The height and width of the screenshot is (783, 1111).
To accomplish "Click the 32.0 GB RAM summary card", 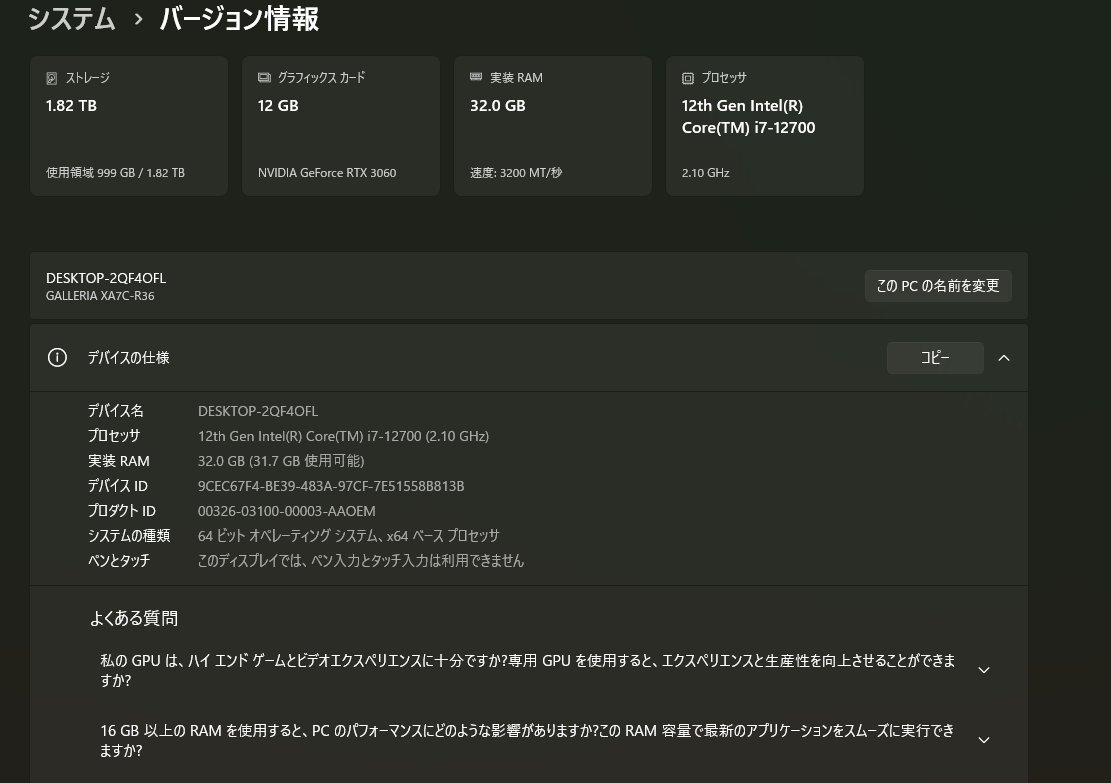I will (x=552, y=125).
